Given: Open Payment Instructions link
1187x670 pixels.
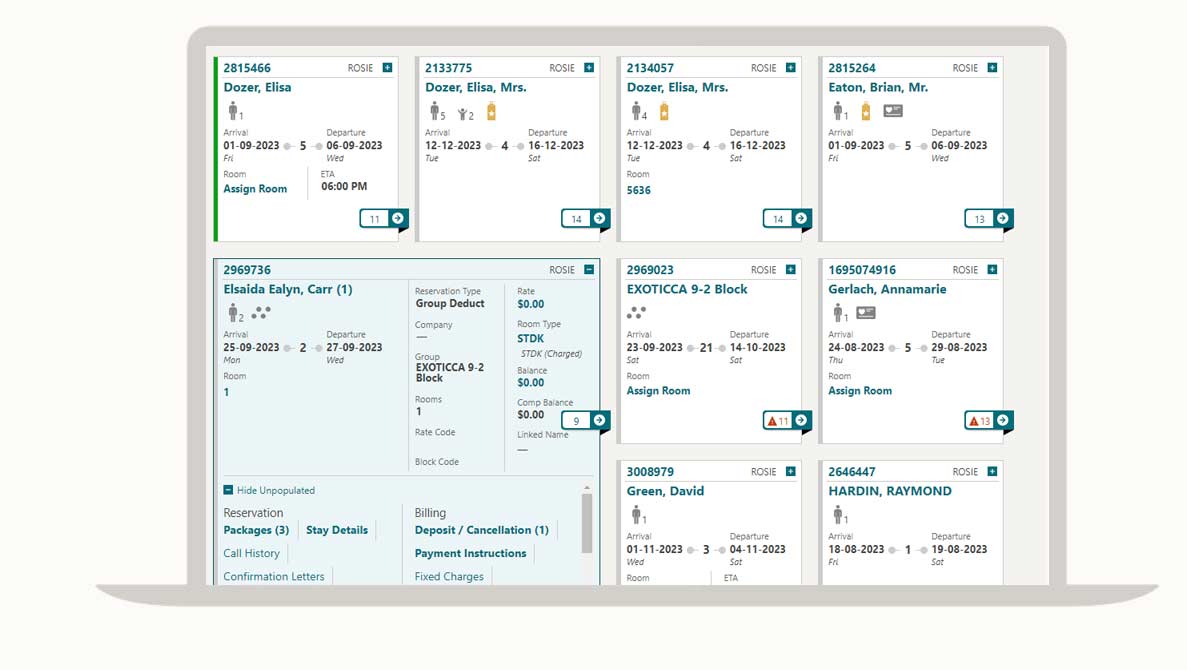Looking at the screenshot, I should coord(470,553).
